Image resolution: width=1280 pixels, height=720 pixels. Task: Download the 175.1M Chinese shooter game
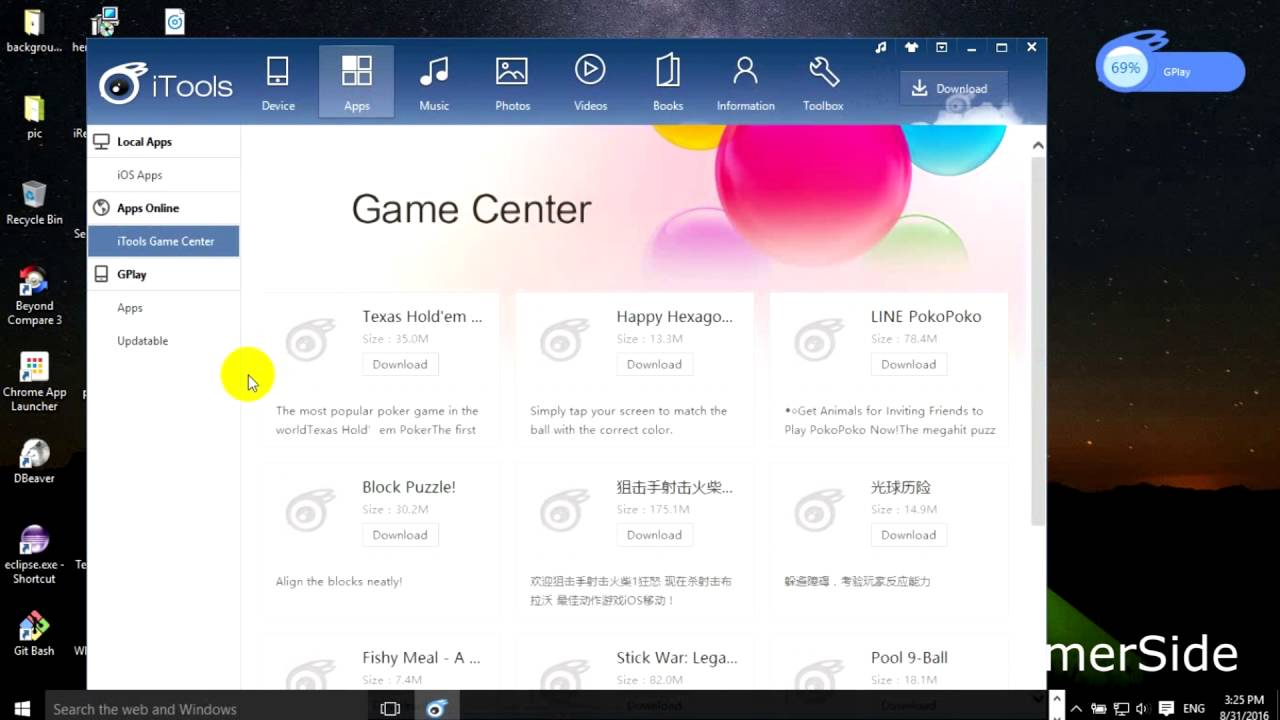[654, 535]
